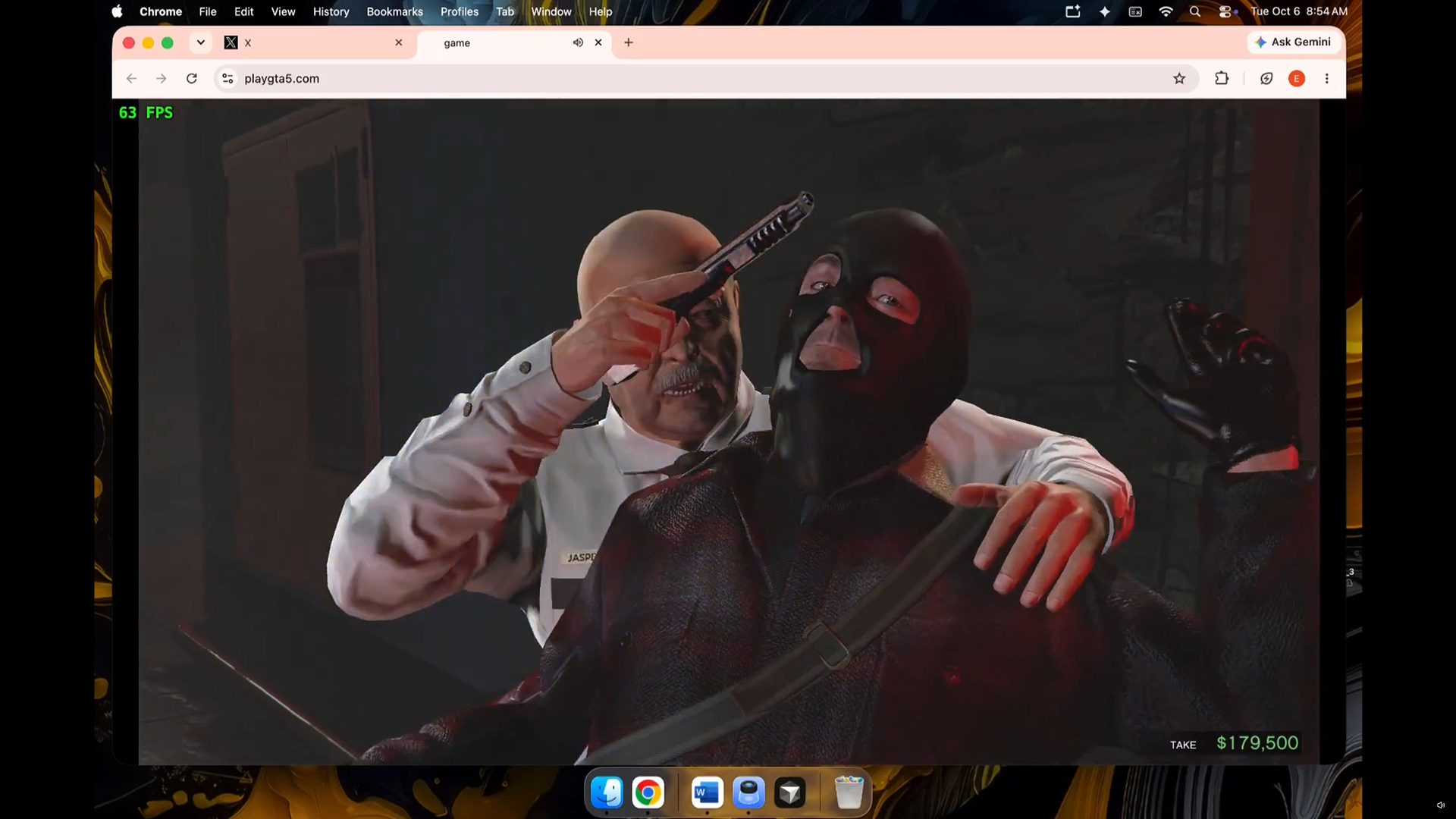Image resolution: width=1456 pixels, height=819 pixels.
Task: Open the profile avatar E
Action: [x=1297, y=78]
